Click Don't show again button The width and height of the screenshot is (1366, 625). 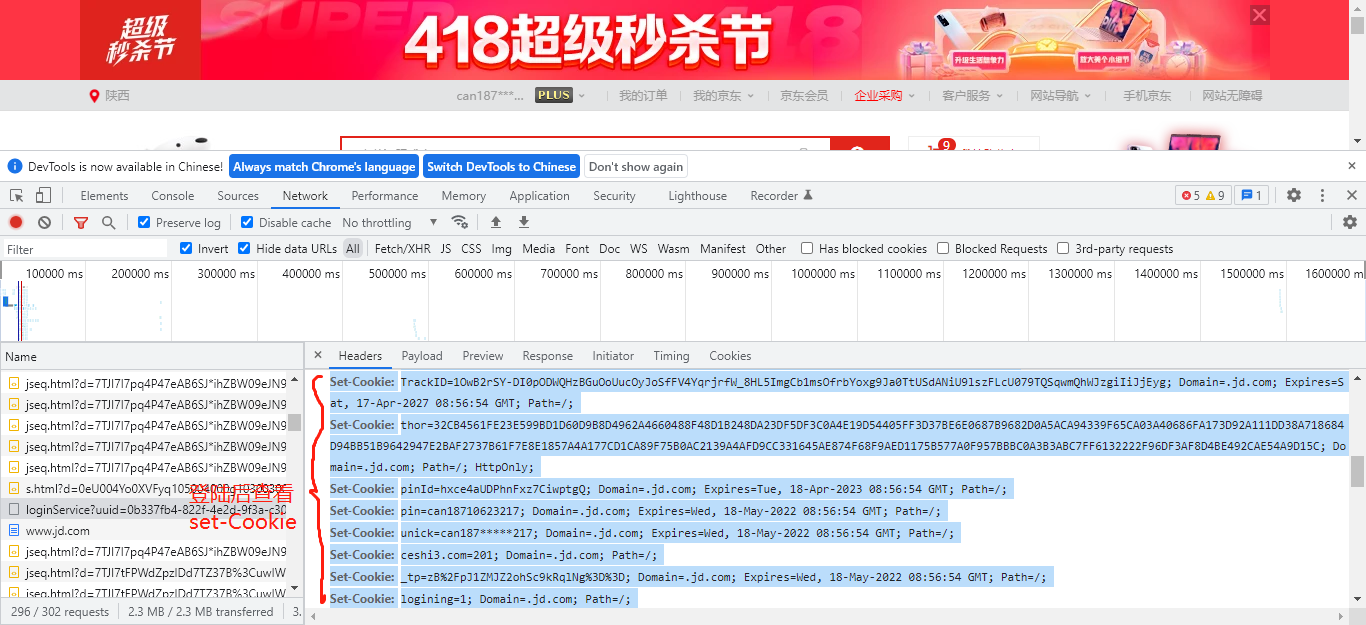[636, 166]
